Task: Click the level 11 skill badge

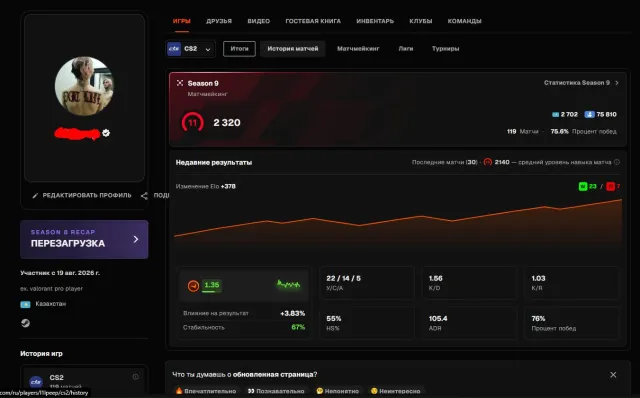Action: [193, 122]
